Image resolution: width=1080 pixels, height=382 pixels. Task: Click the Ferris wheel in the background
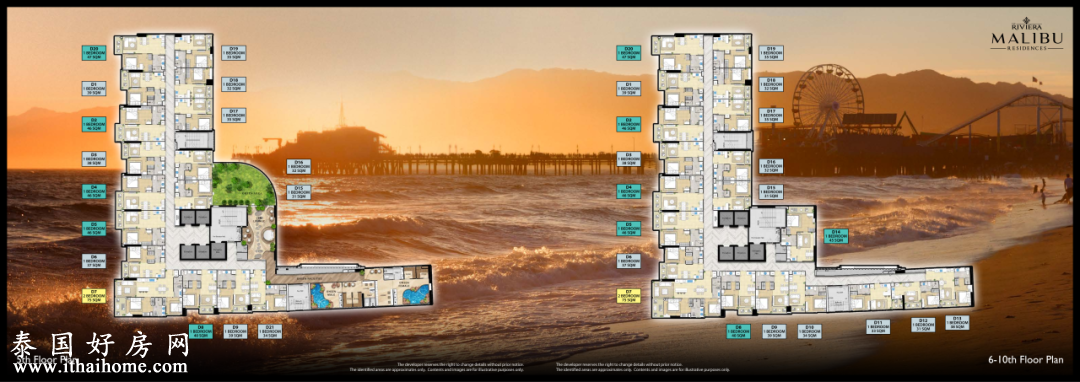(x=827, y=99)
